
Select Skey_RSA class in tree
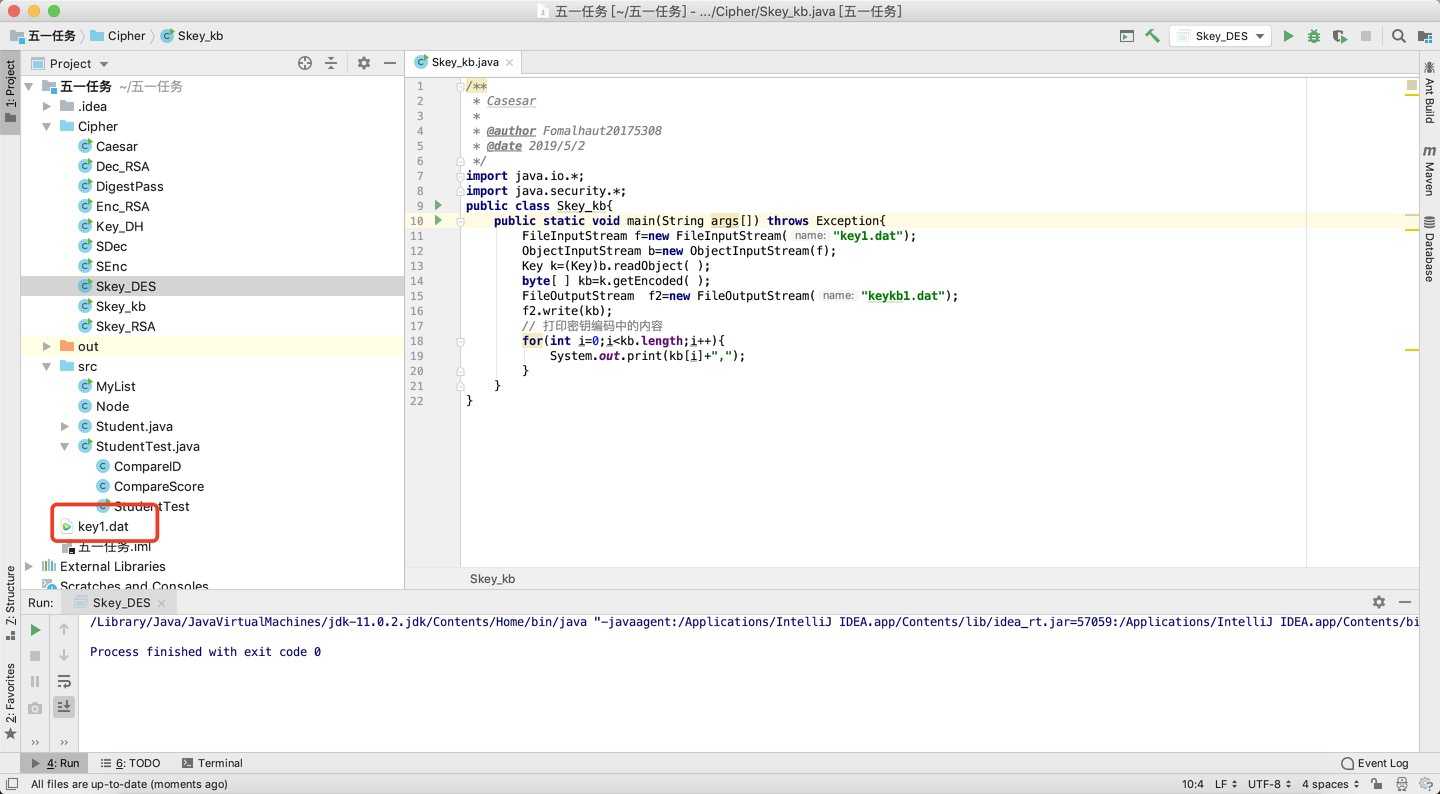click(125, 326)
